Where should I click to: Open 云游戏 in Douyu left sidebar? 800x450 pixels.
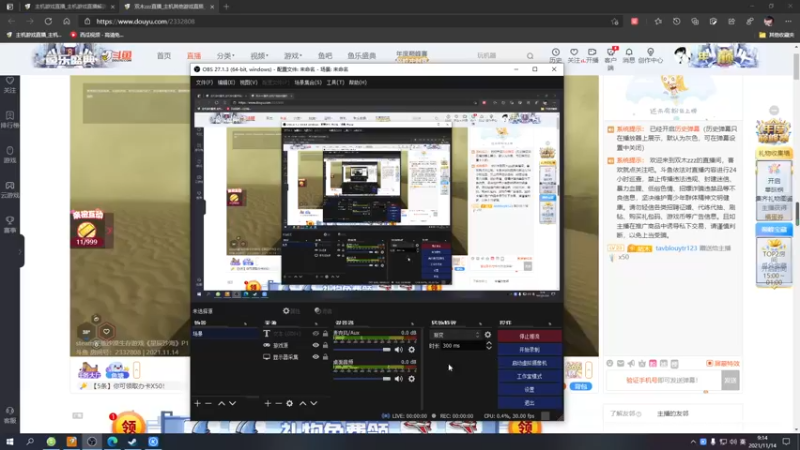click(10, 190)
